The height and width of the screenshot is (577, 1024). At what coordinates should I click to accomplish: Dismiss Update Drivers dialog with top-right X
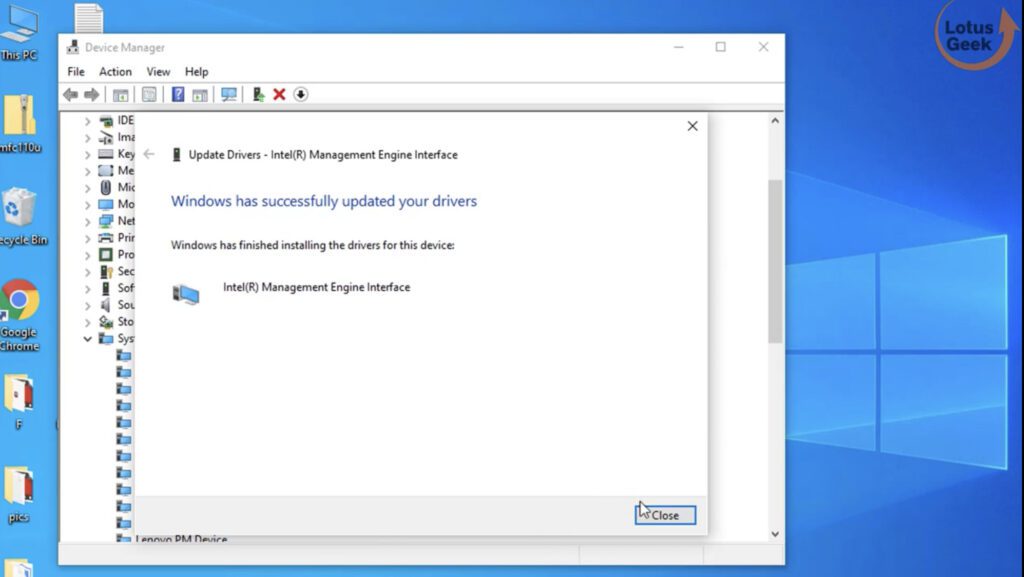pyautogui.click(x=692, y=126)
